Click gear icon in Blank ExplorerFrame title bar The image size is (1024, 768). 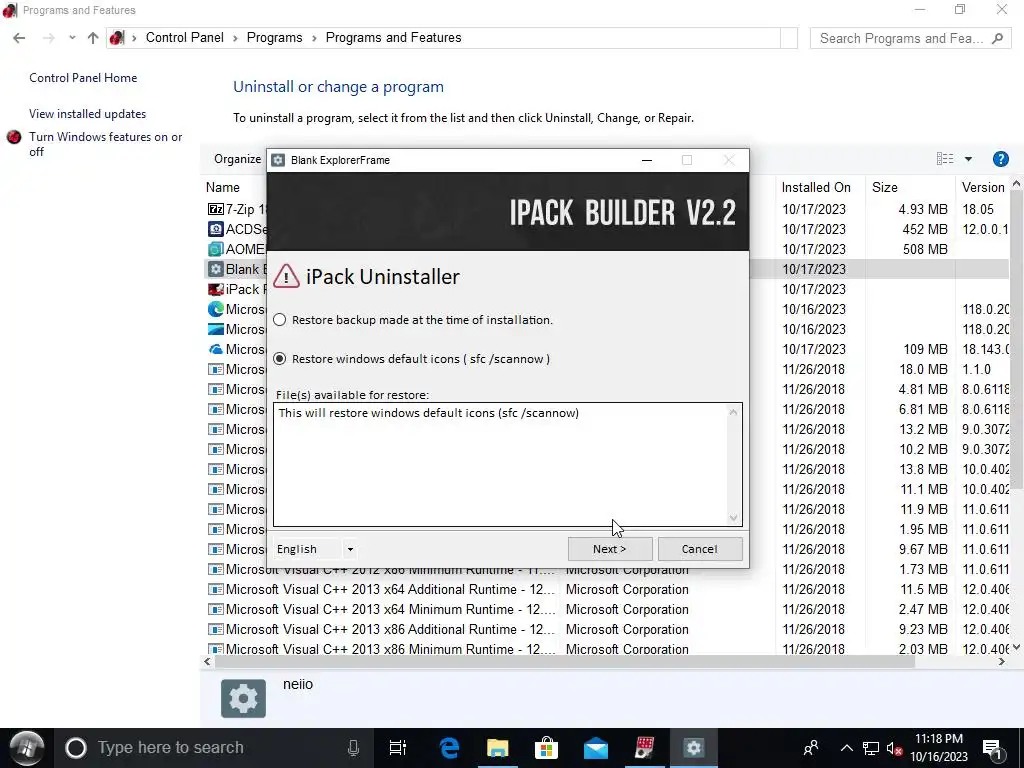[x=278, y=160]
